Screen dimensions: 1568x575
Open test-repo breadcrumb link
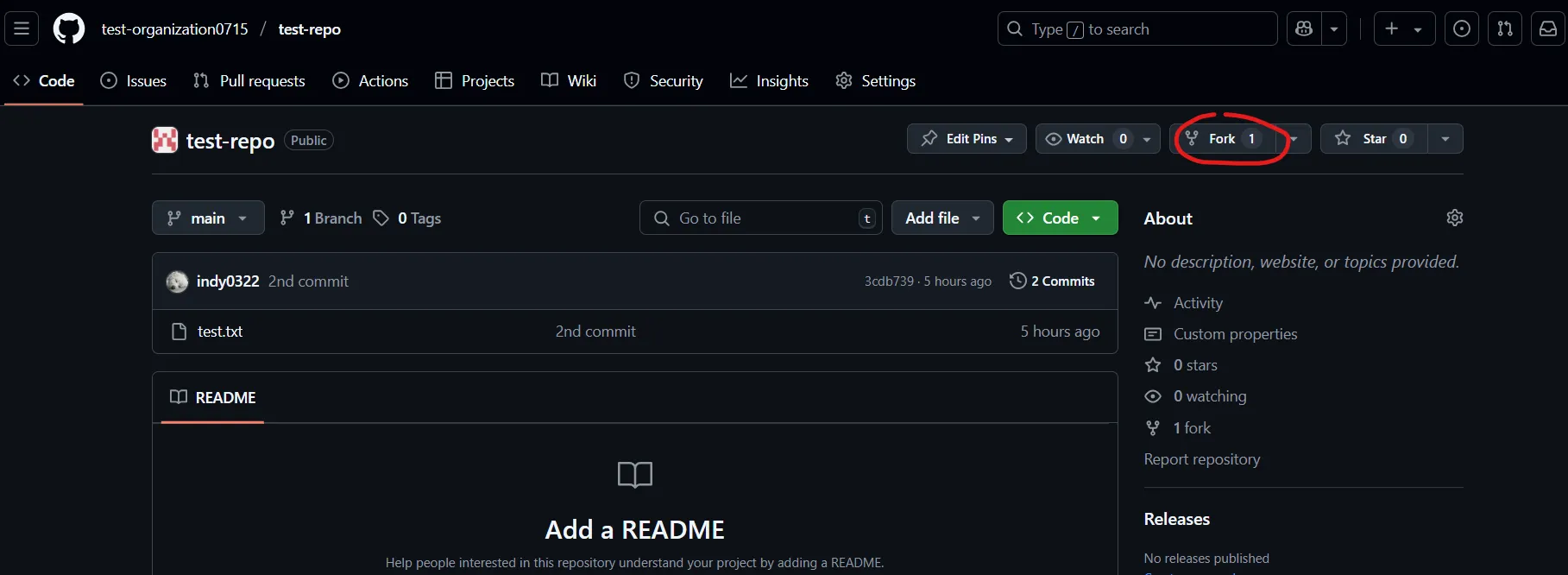coord(309,28)
